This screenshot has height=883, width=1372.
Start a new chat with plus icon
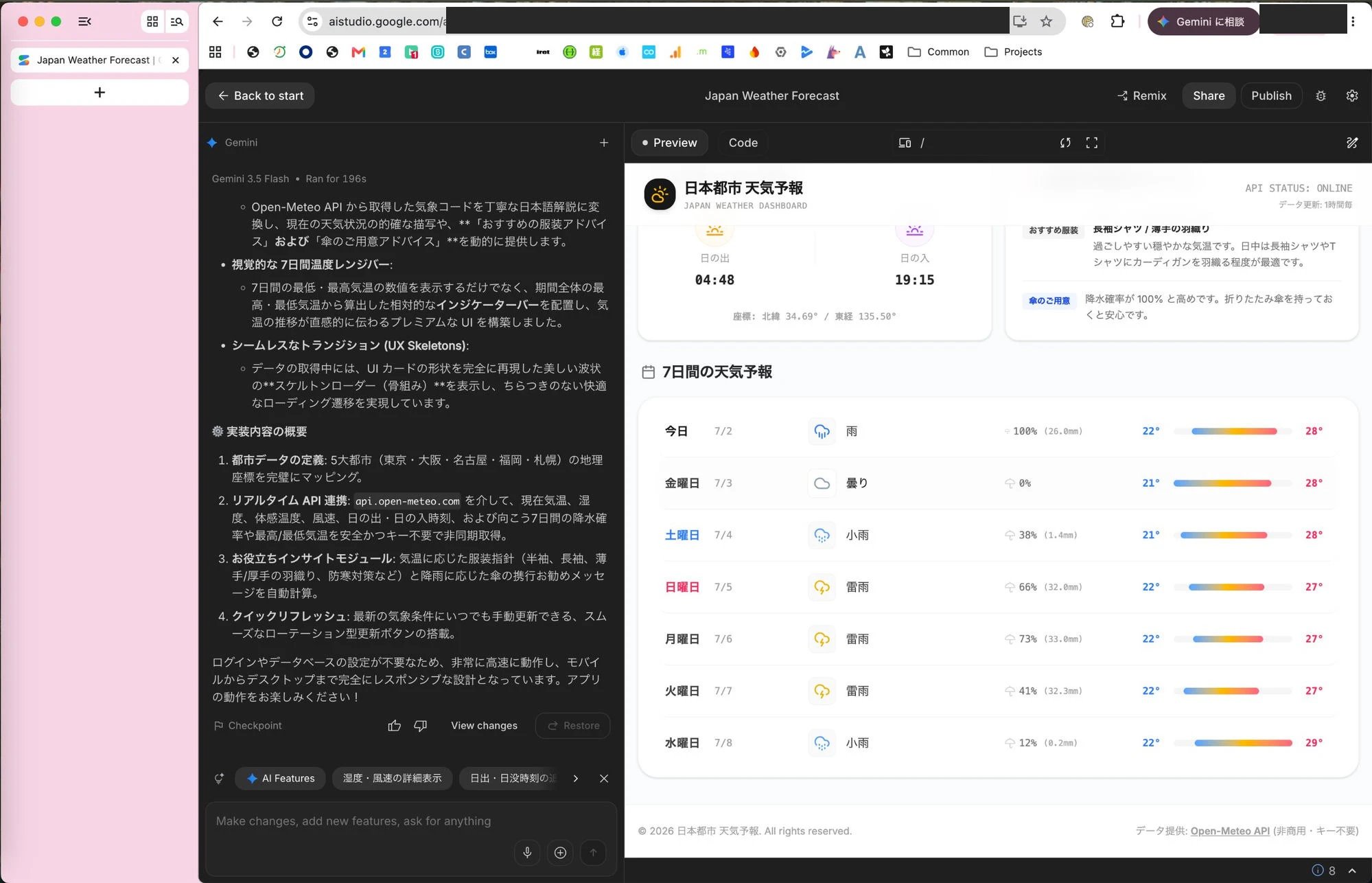point(603,143)
